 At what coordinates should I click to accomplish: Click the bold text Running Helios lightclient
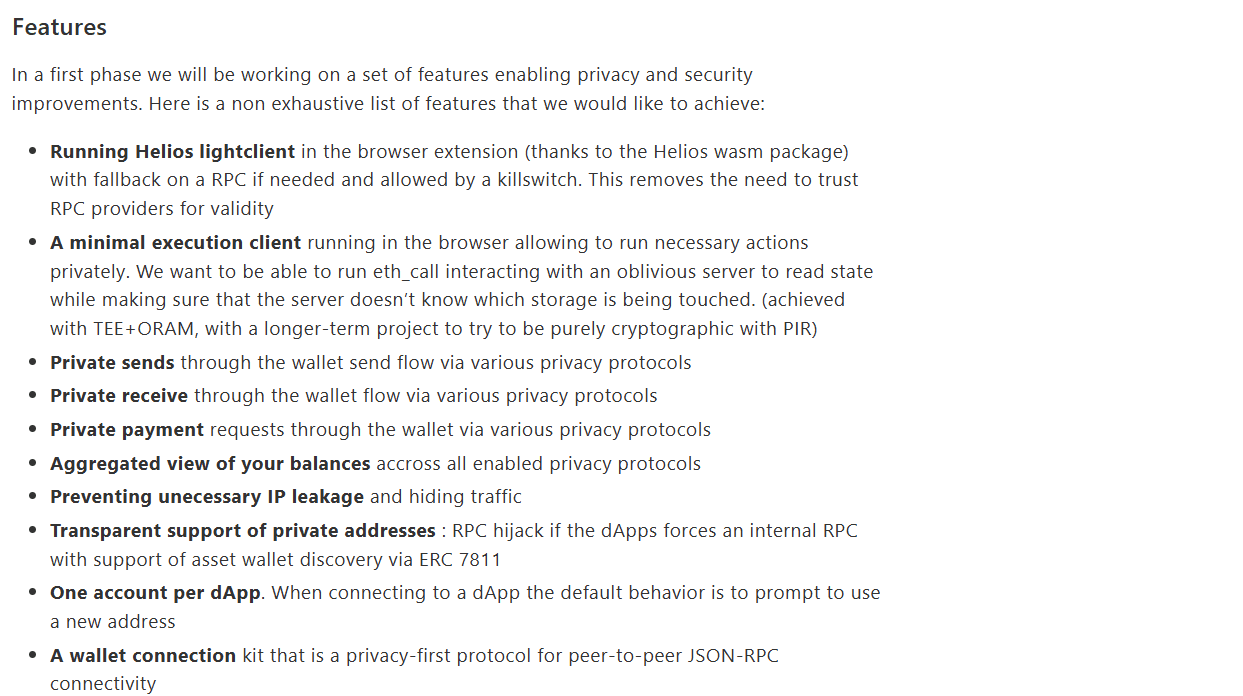pyautogui.click(x=172, y=152)
